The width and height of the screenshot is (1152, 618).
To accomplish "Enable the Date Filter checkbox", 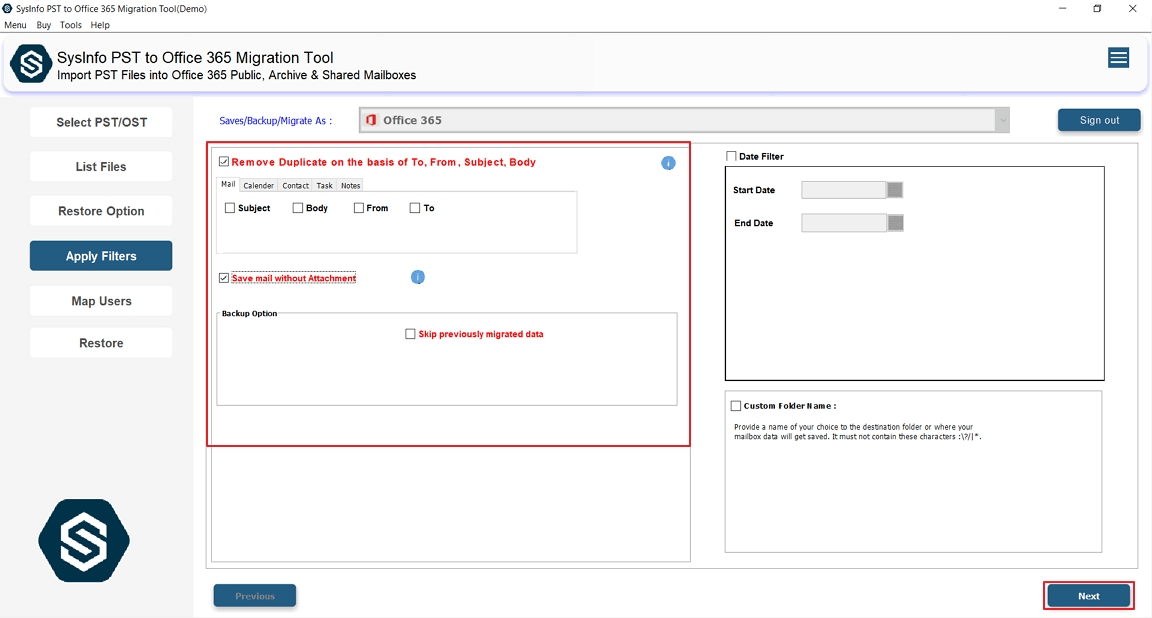I will 731,156.
